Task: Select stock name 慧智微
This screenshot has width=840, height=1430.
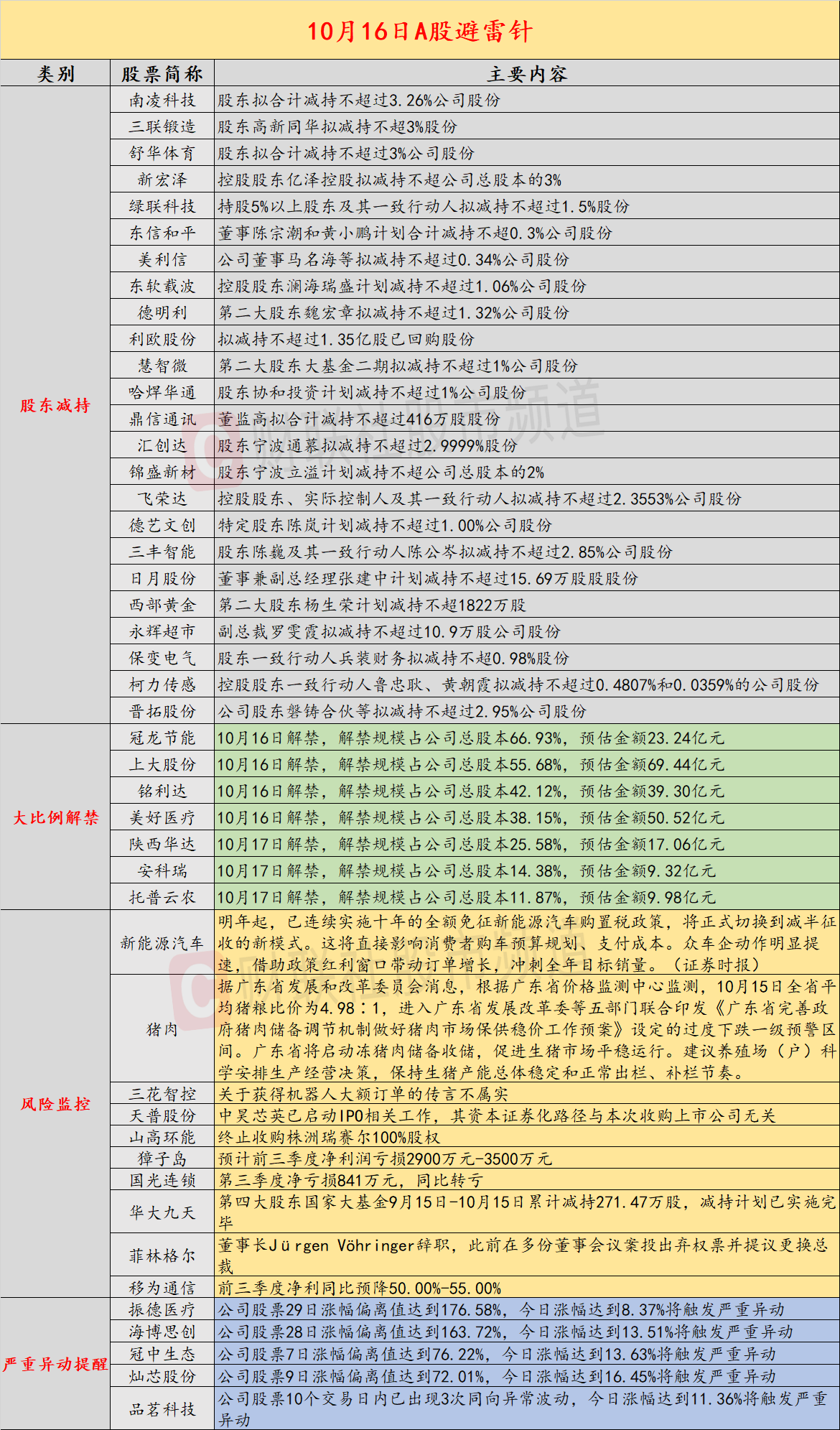Action: coord(162,366)
